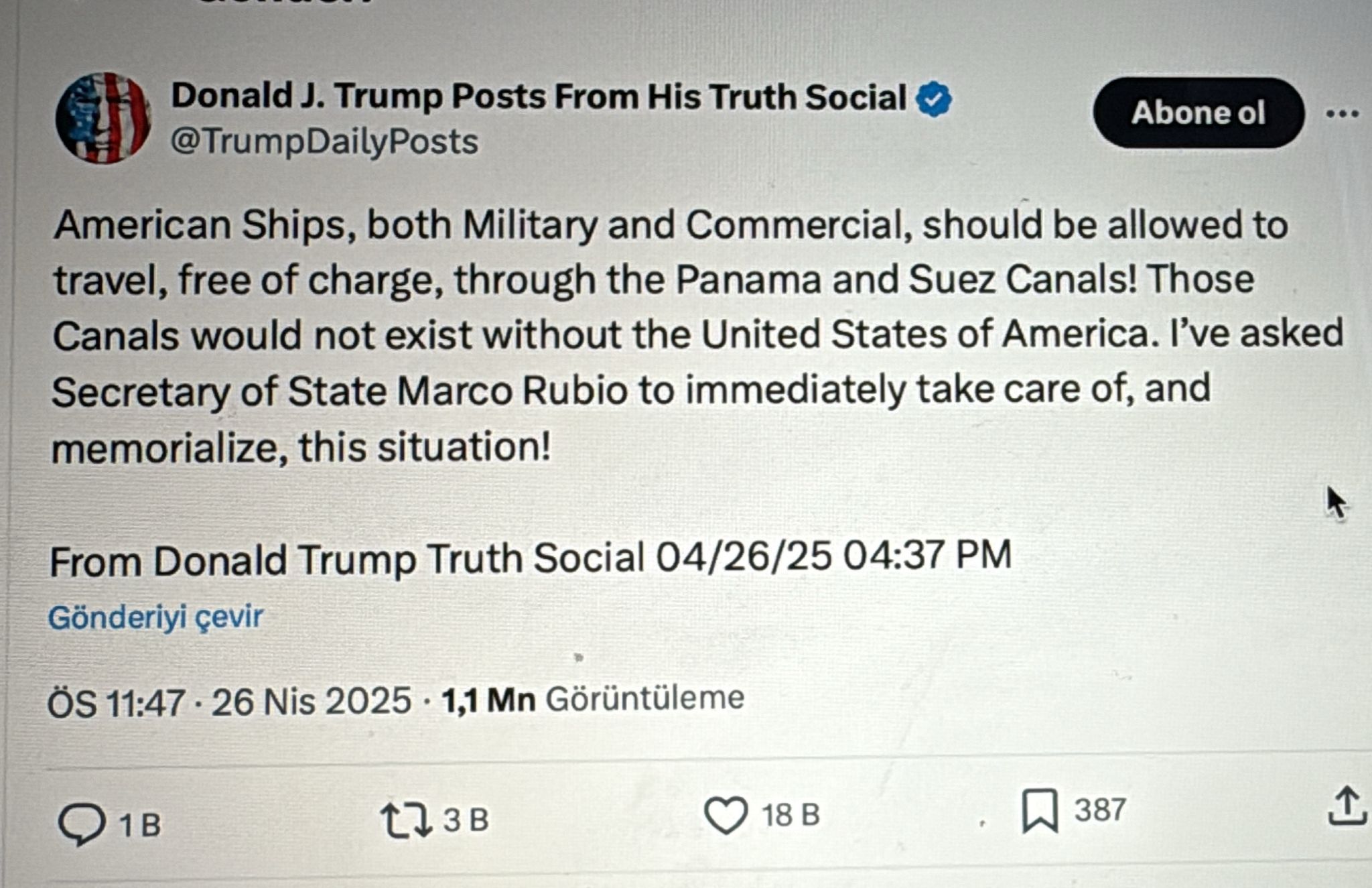Viewport: 1372px width, 888px height.
Task: Click the repost arrows icon
Action: point(406,821)
